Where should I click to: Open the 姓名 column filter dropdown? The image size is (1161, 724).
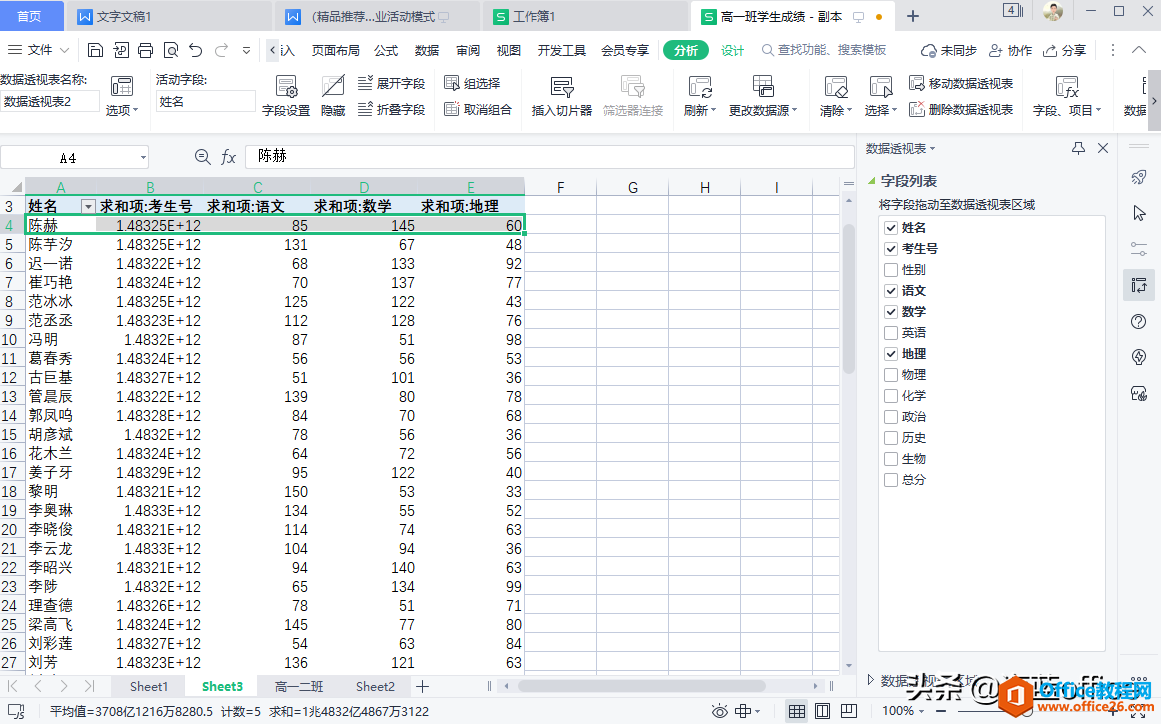(x=88, y=207)
